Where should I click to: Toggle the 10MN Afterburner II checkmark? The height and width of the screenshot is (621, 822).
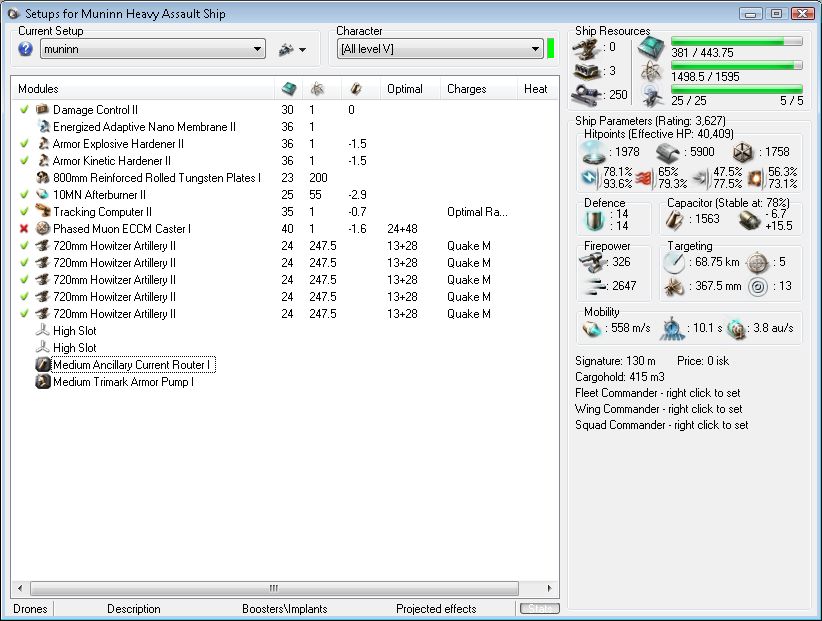[24, 194]
